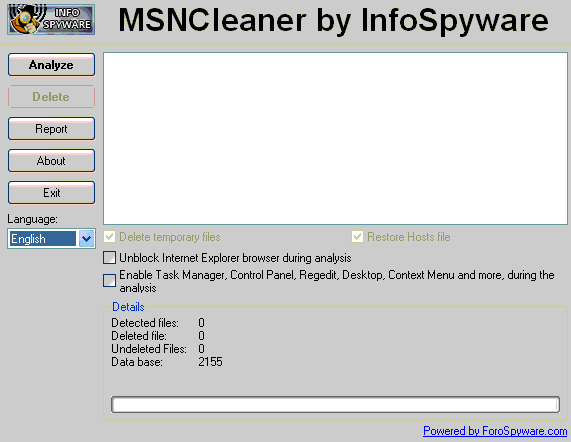Click the InfoSpyware logo image
The height and width of the screenshot is (442, 571).
(x=51, y=19)
